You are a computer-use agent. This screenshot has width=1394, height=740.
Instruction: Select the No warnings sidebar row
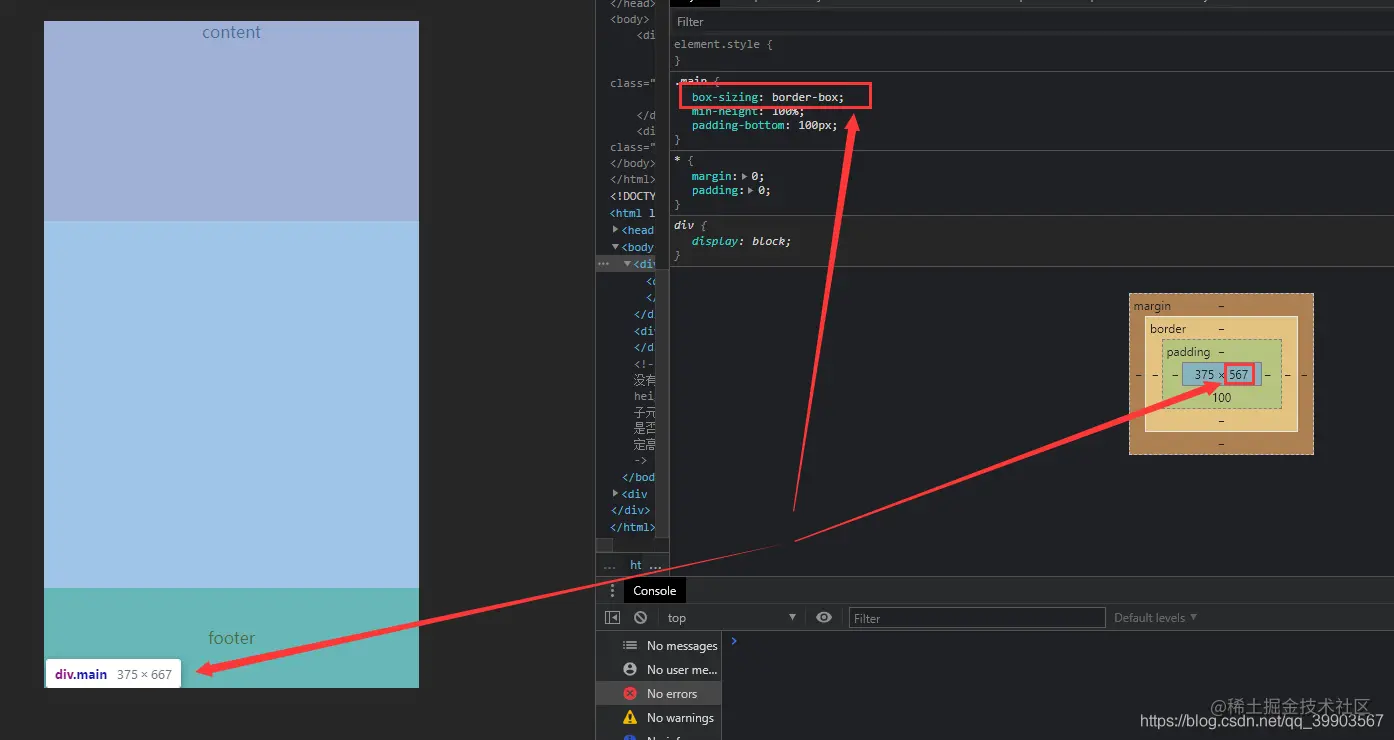[x=659, y=718]
